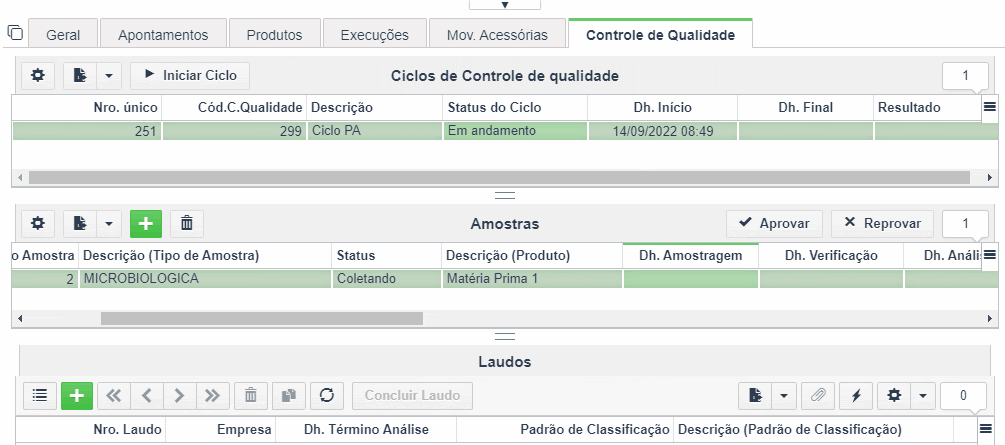Open column menu of Ciclos grid
1005x445 pixels.
[990, 107]
